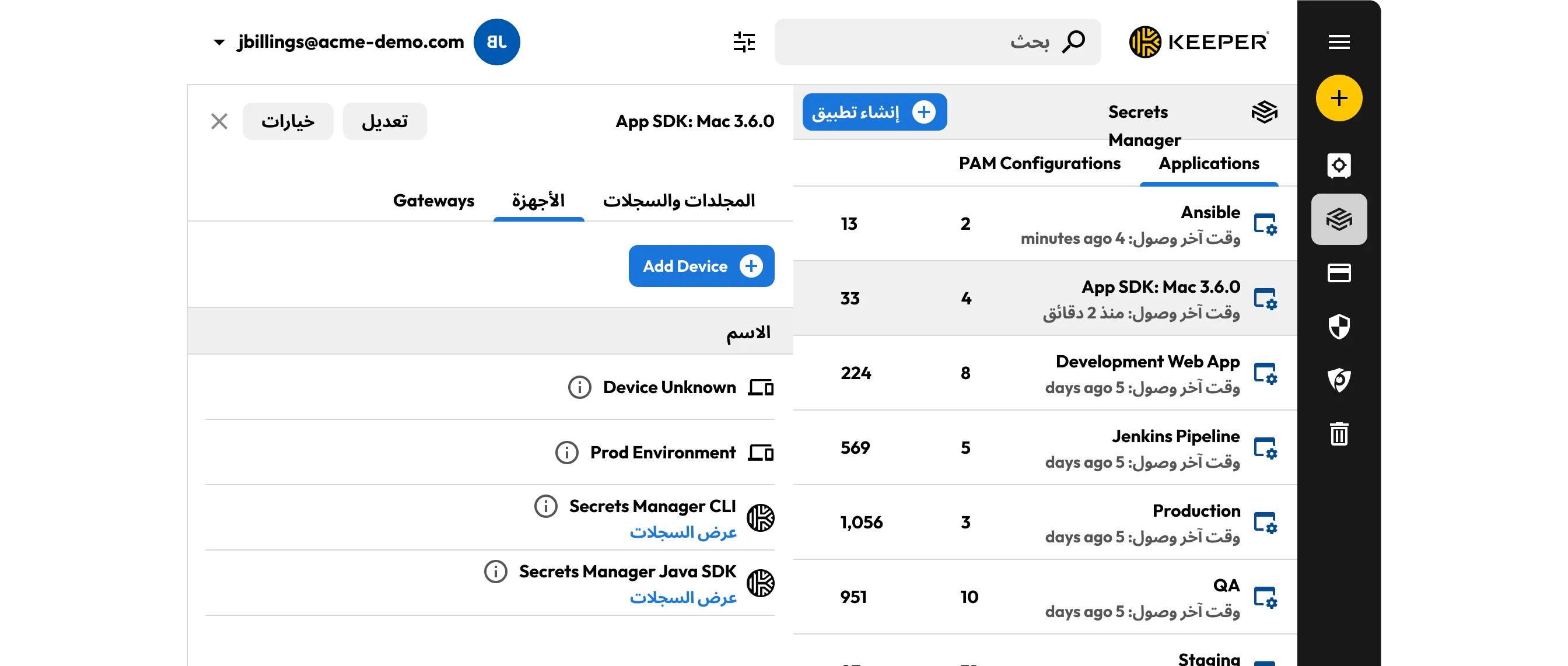Switch to the Applications tab
Image resolution: width=1568 pixels, height=666 pixels.
click(x=1208, y=163)
